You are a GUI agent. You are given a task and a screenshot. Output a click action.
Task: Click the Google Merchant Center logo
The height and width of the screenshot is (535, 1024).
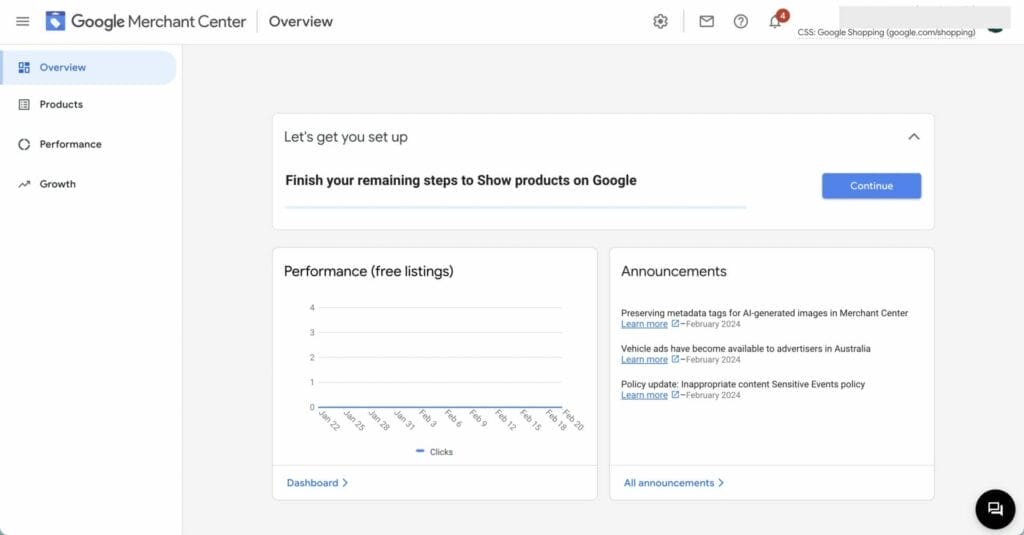(x=145, y=21)
